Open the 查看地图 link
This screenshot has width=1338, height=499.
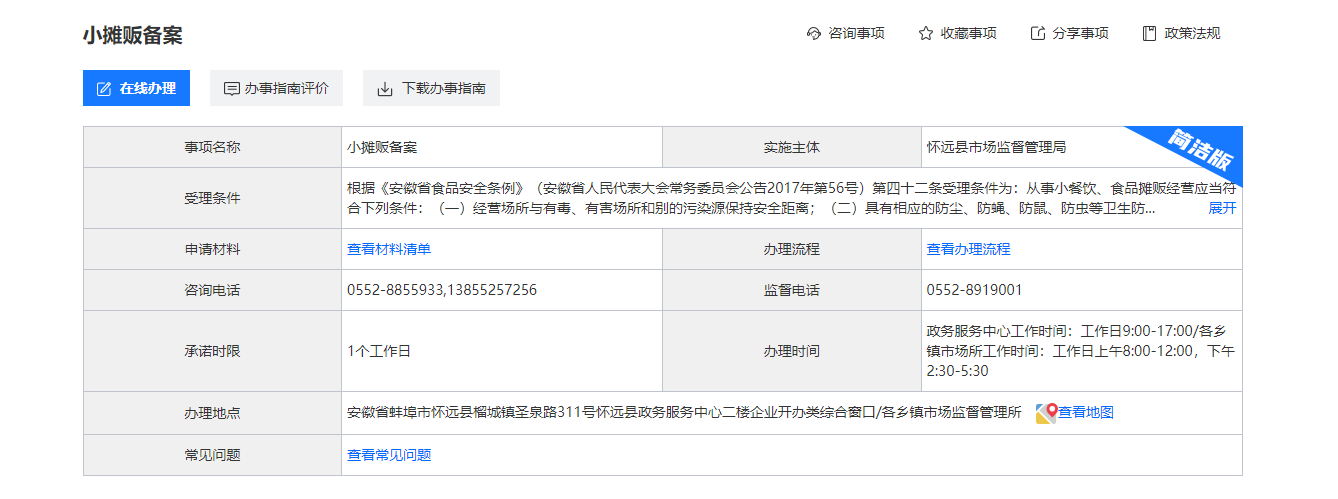(x=1086, y=412)
